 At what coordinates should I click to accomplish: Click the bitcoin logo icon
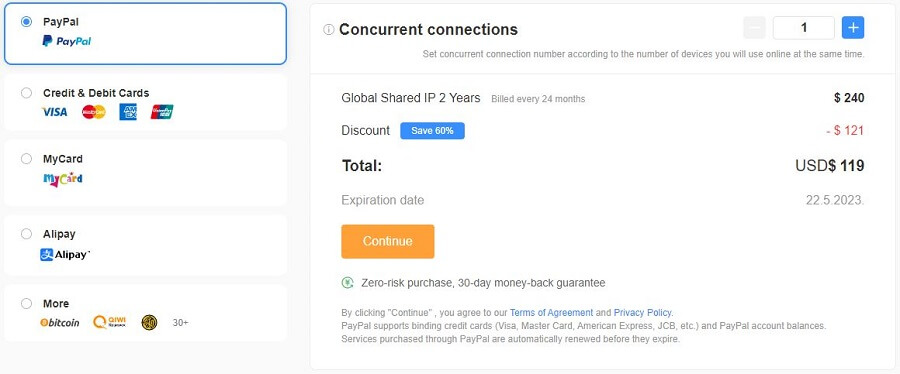[x=60, y=323]
